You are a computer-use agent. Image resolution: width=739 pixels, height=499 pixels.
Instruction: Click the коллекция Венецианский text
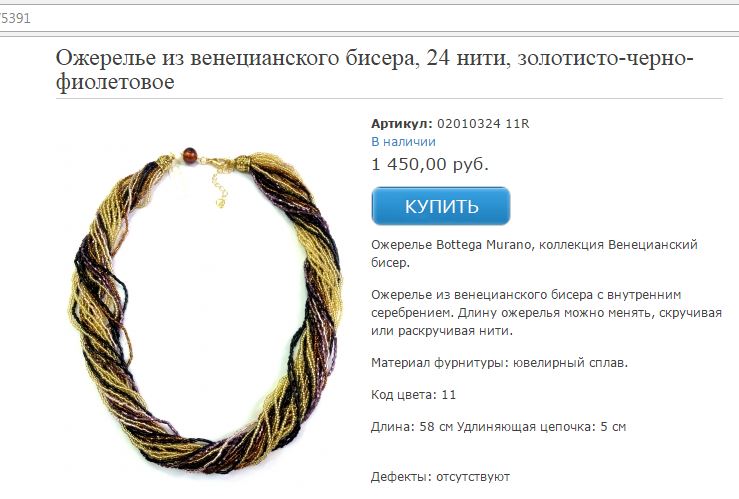(x=618, y=245)
